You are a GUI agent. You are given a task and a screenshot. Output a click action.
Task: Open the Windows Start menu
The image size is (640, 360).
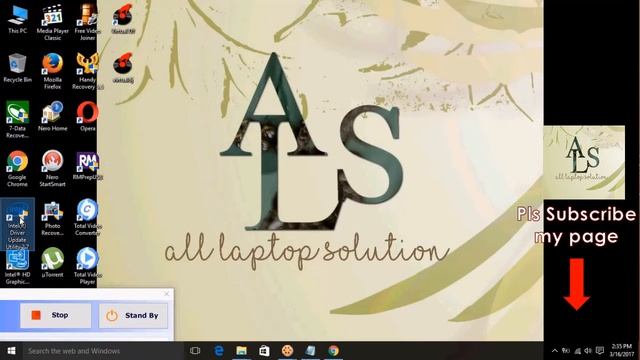pyautogui.click(x=11, y=351)
